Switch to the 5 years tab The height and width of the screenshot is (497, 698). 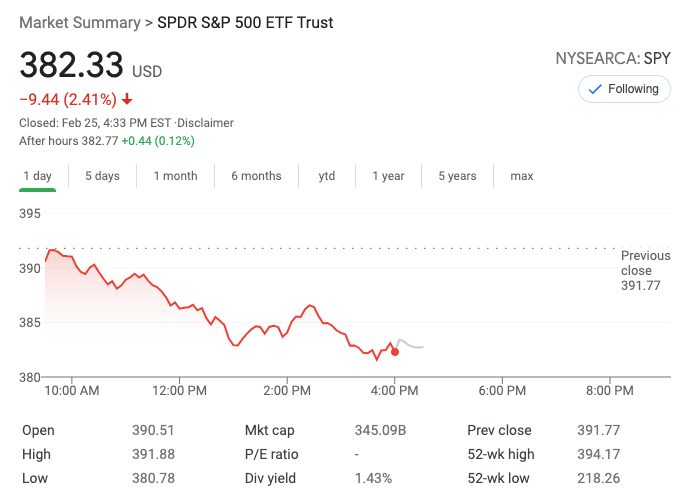point(457,176)
